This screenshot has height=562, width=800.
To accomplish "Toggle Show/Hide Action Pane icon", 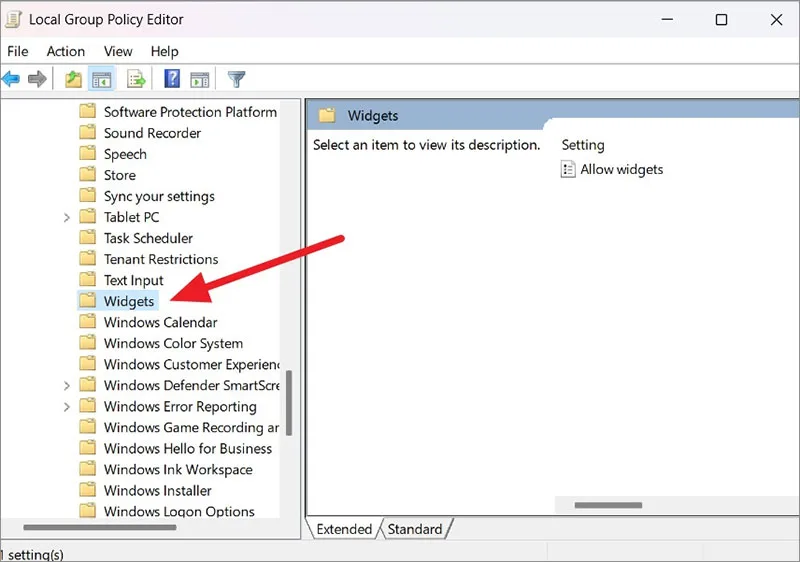I will [199, 80].
